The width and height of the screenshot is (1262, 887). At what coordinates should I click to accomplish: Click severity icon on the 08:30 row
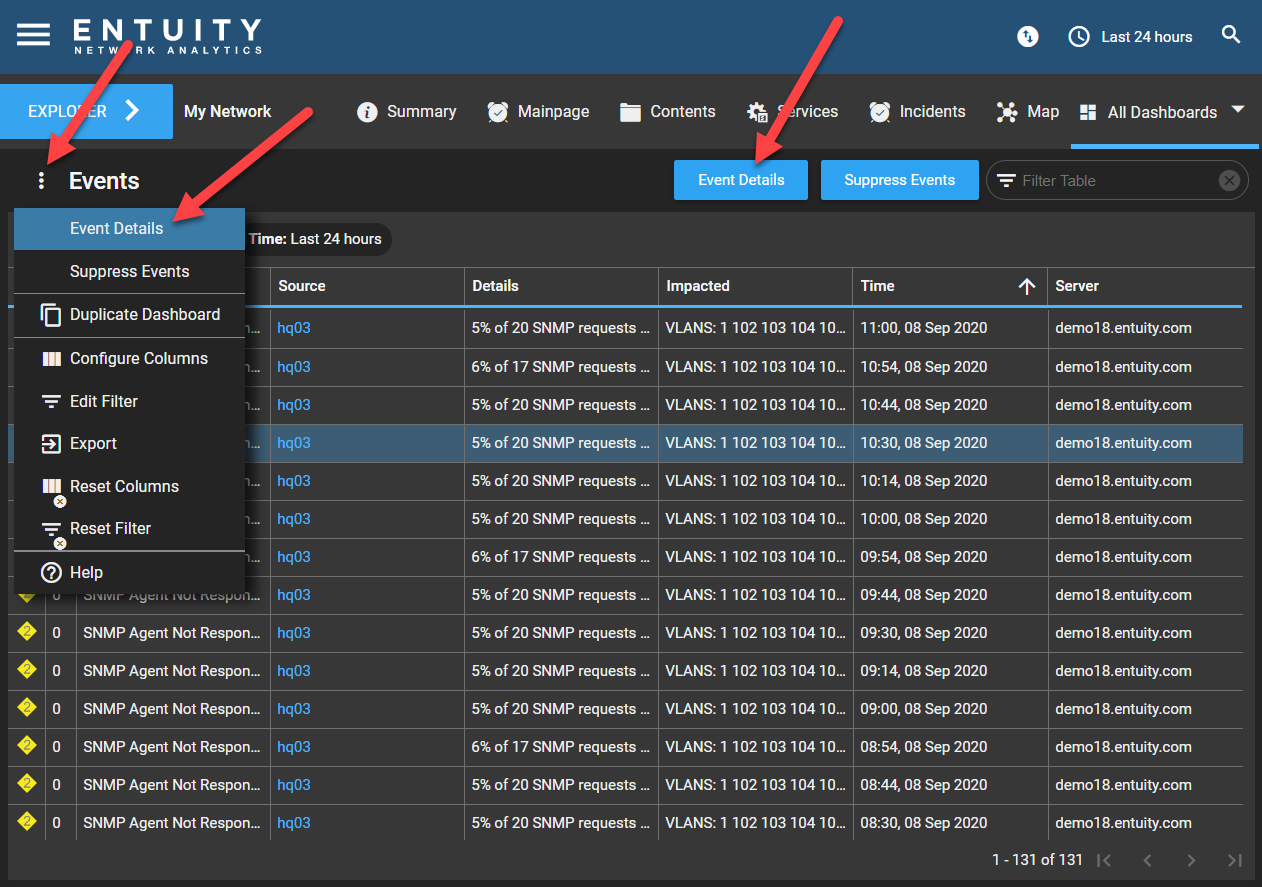27,821
